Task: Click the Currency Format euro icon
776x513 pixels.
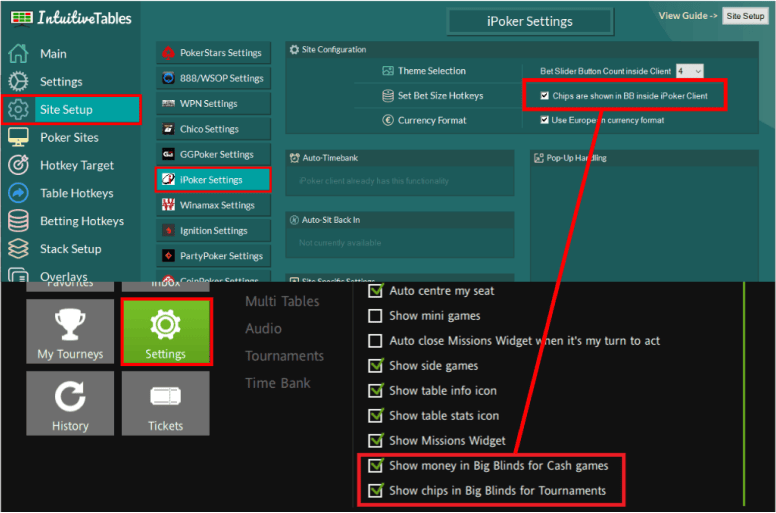Action: coord(388,120)
